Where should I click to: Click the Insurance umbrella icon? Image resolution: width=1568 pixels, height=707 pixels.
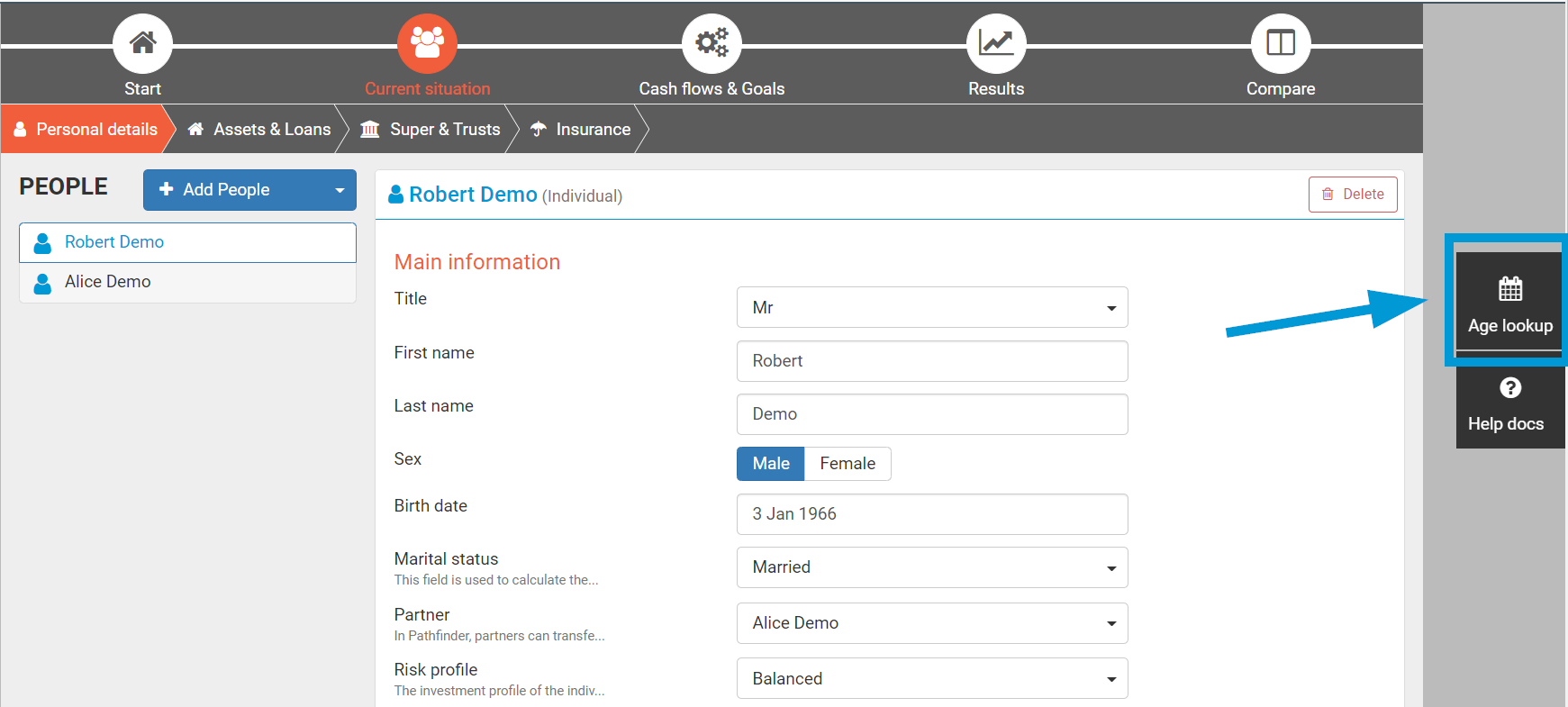(x=539, y=130)
